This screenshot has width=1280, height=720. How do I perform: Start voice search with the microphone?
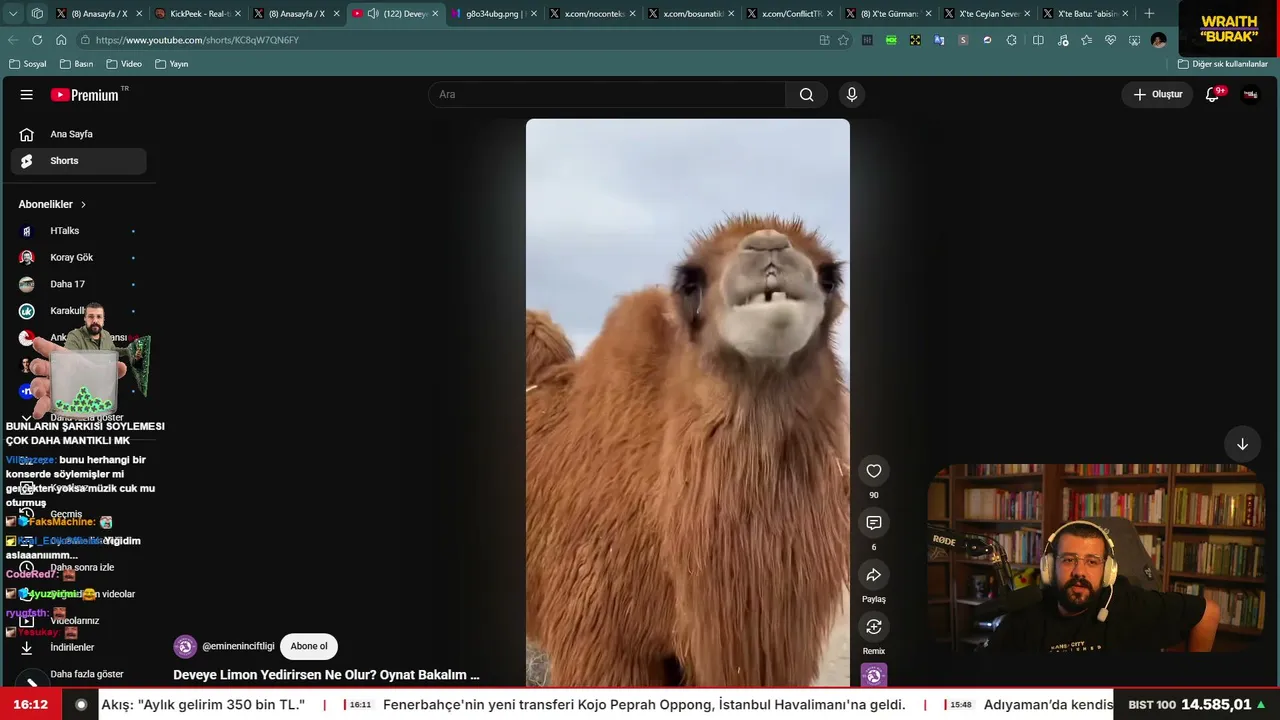point(852,95)
